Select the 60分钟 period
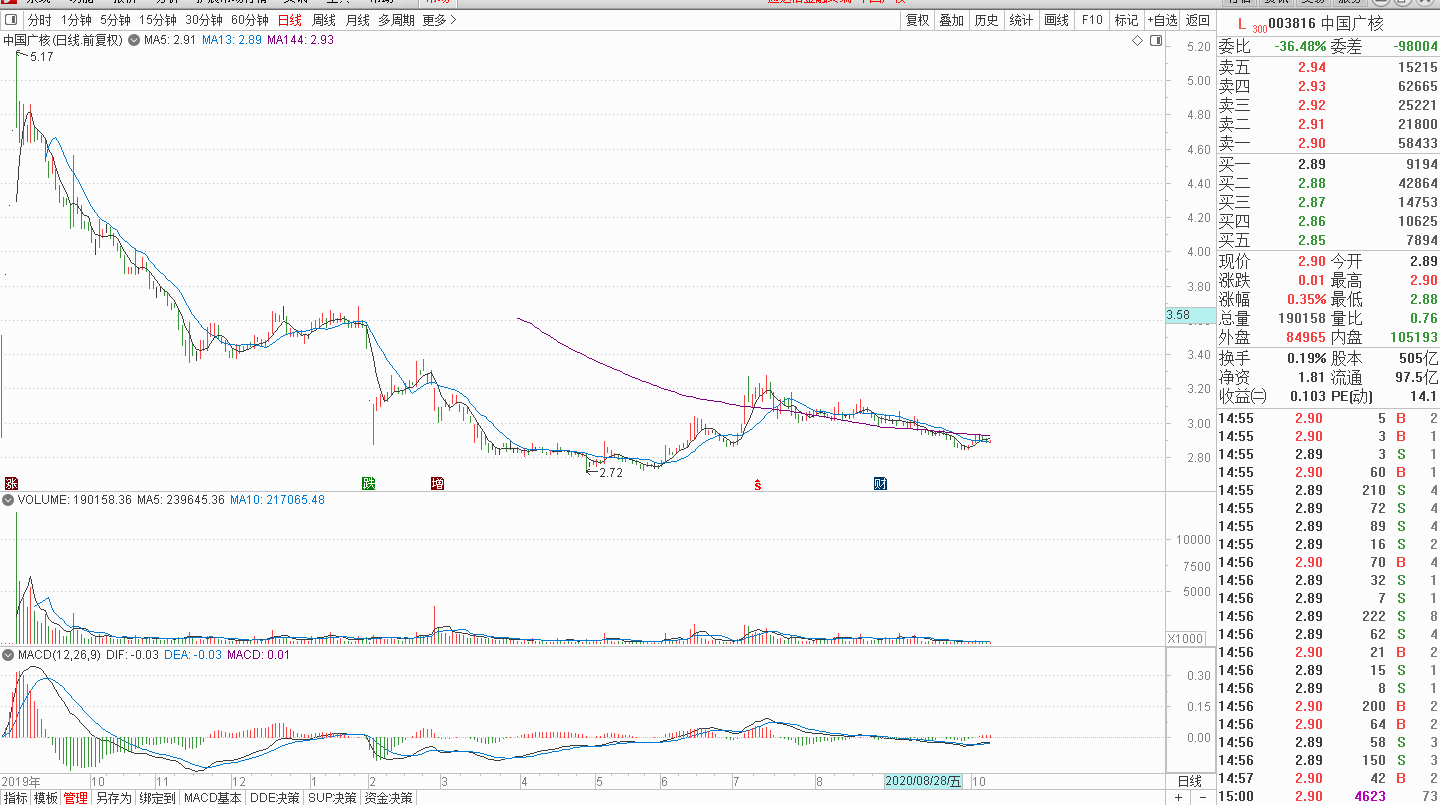This screenshot has width=1440, height=805. [249, 20]
